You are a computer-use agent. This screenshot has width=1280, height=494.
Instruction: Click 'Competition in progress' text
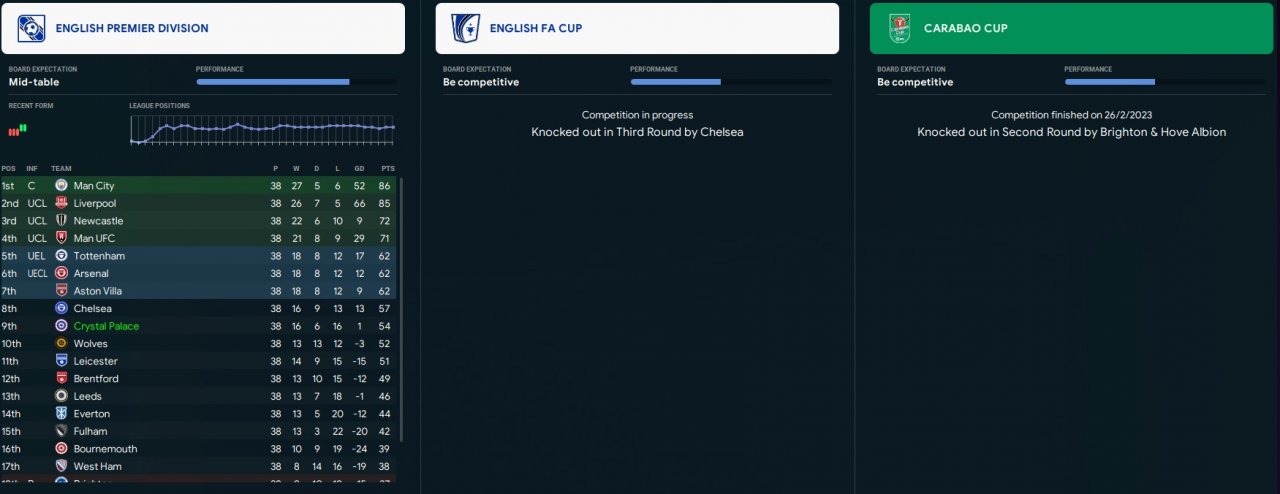(x=637, y=115)
